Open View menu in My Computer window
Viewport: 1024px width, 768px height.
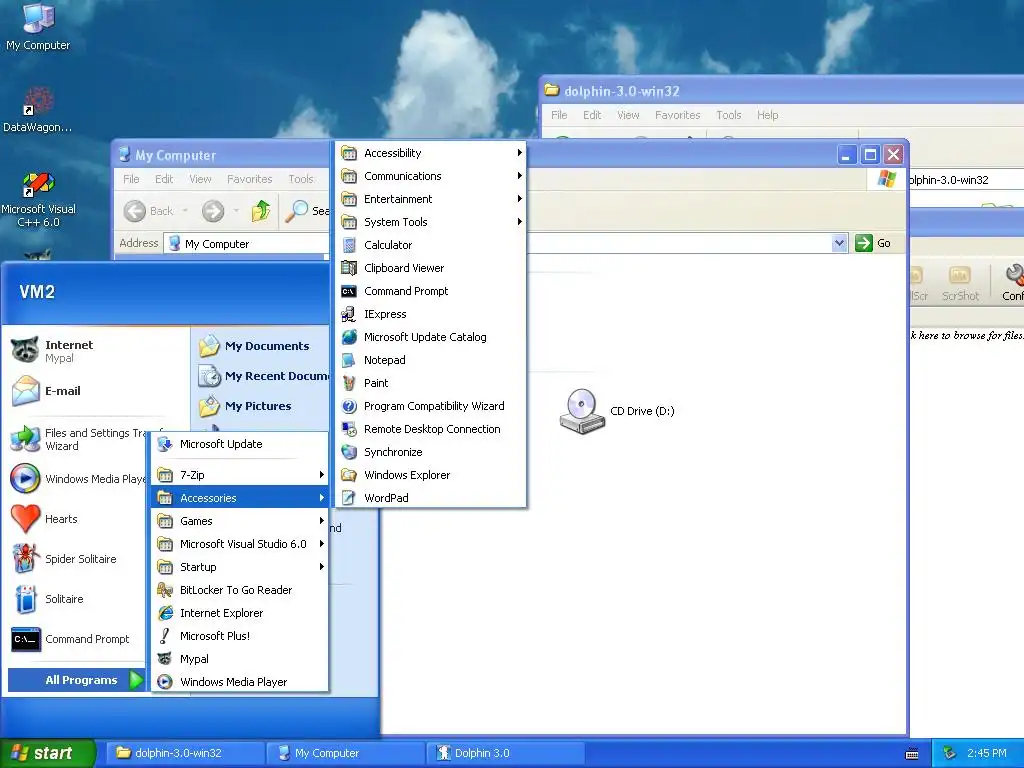tap(200, 179)
